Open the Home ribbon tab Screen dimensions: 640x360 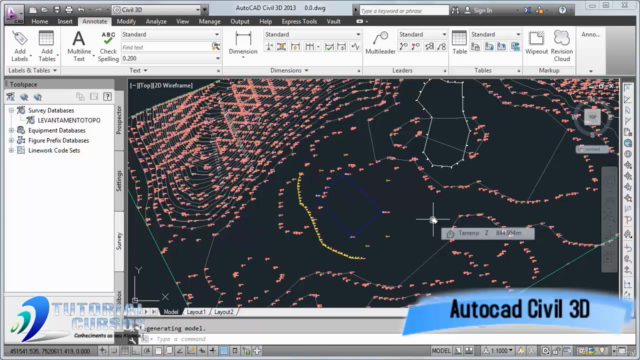40,21
